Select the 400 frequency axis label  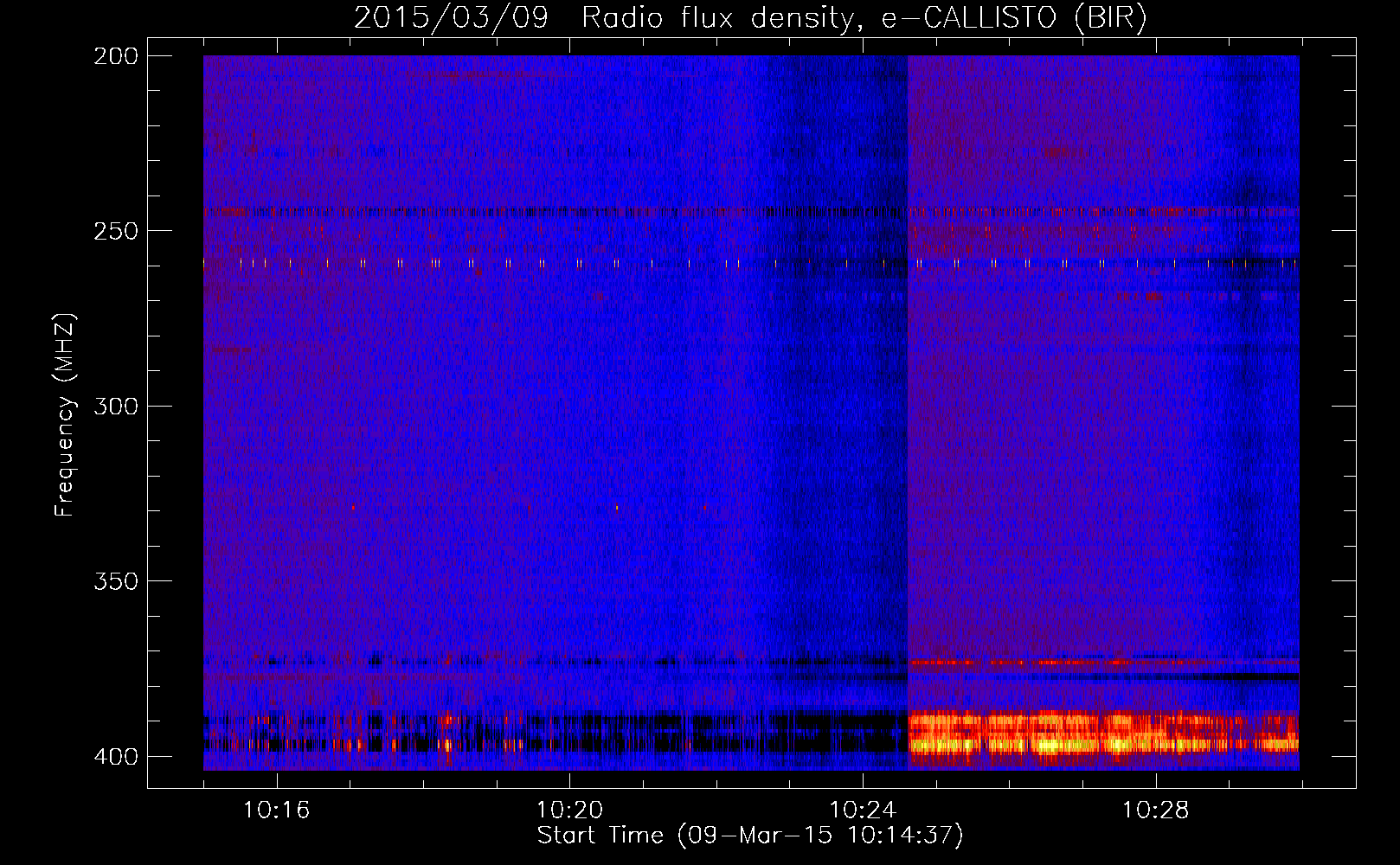click(x=115, y=757)
